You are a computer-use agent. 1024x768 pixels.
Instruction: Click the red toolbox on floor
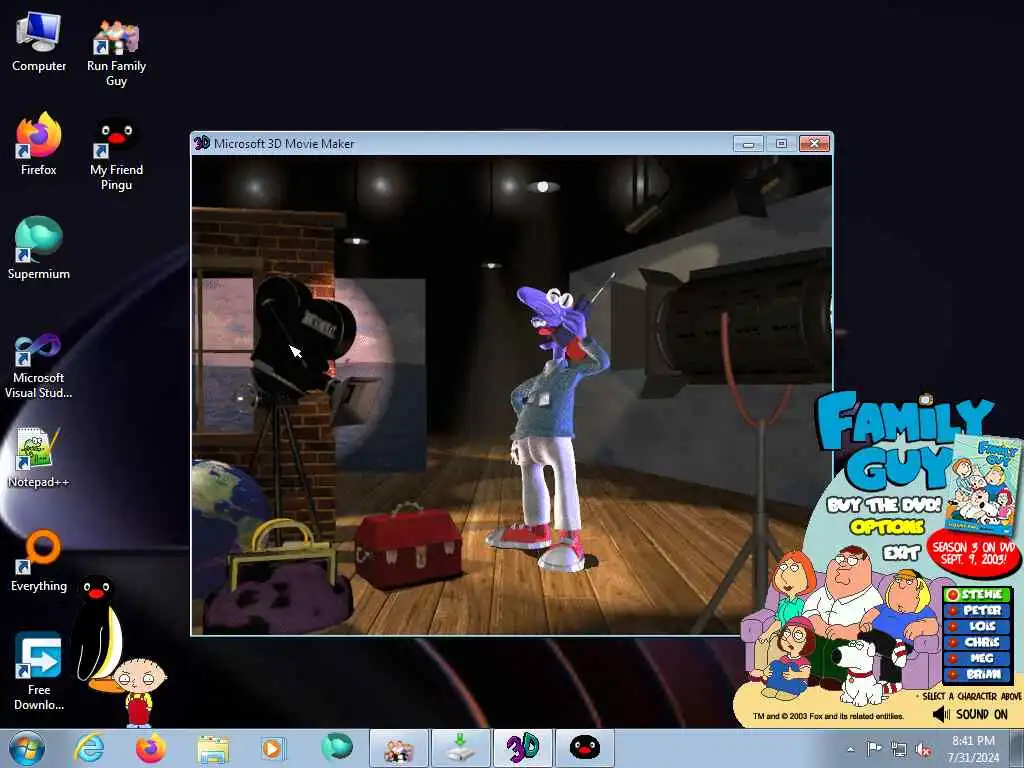[409, 545]
